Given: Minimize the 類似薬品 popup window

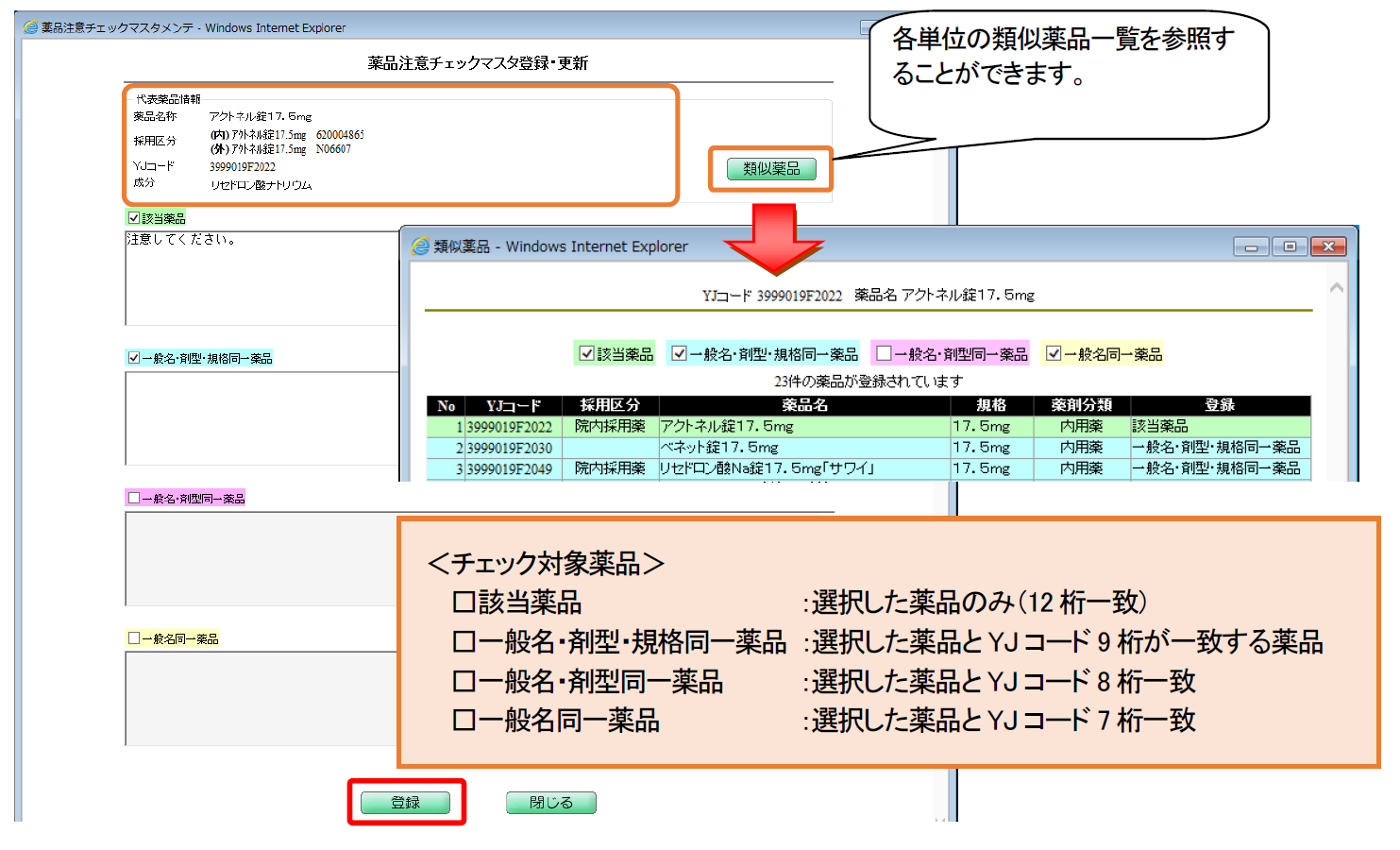Looking at the screenshot, I should [1251, 246].
